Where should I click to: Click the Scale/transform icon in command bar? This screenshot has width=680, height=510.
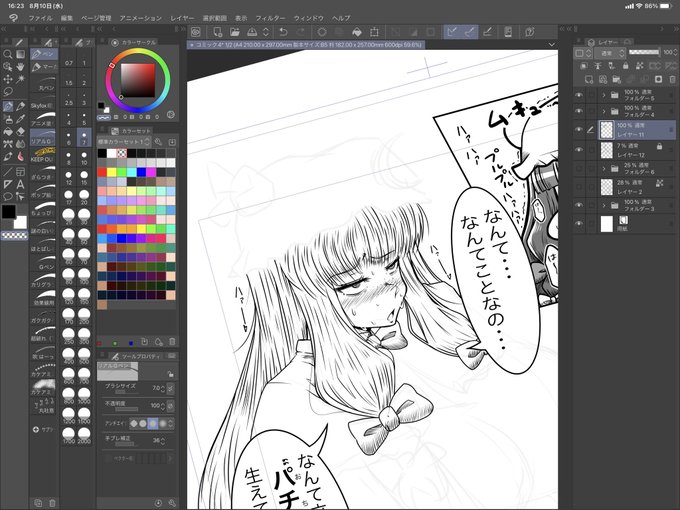pos(374,32)
